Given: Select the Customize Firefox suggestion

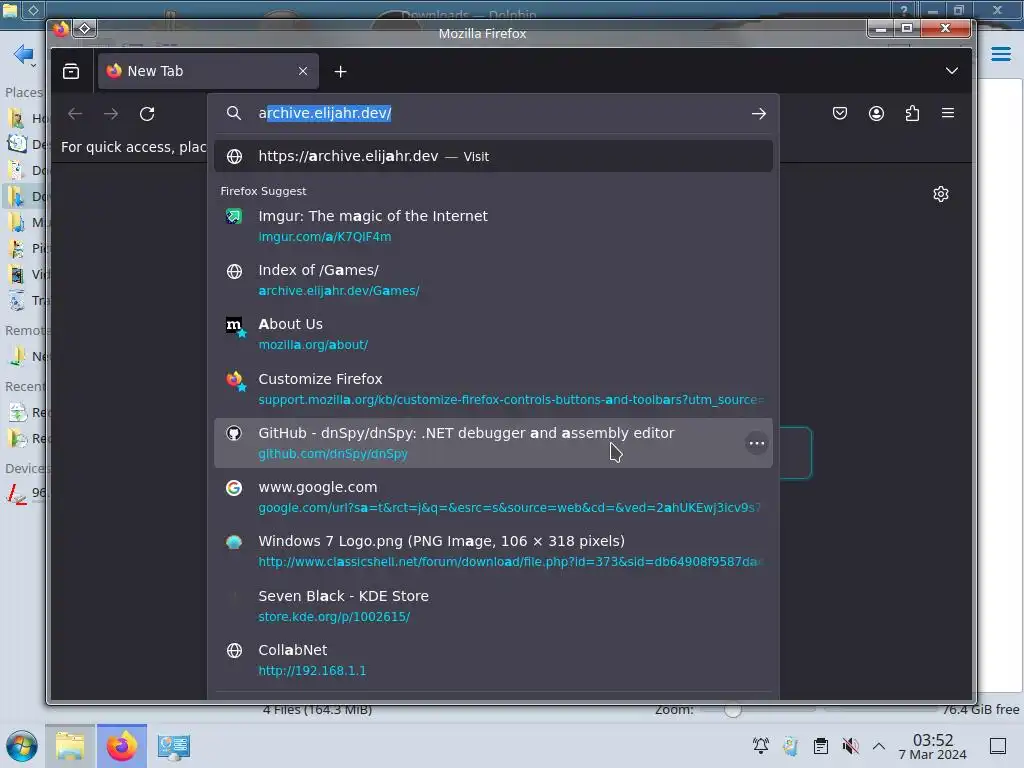Looking at the screenshot, I should click(493, 389).
